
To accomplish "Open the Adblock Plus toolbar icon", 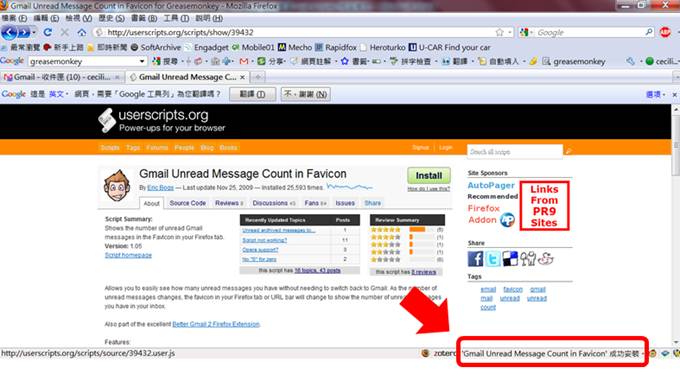I will (665, 32).
